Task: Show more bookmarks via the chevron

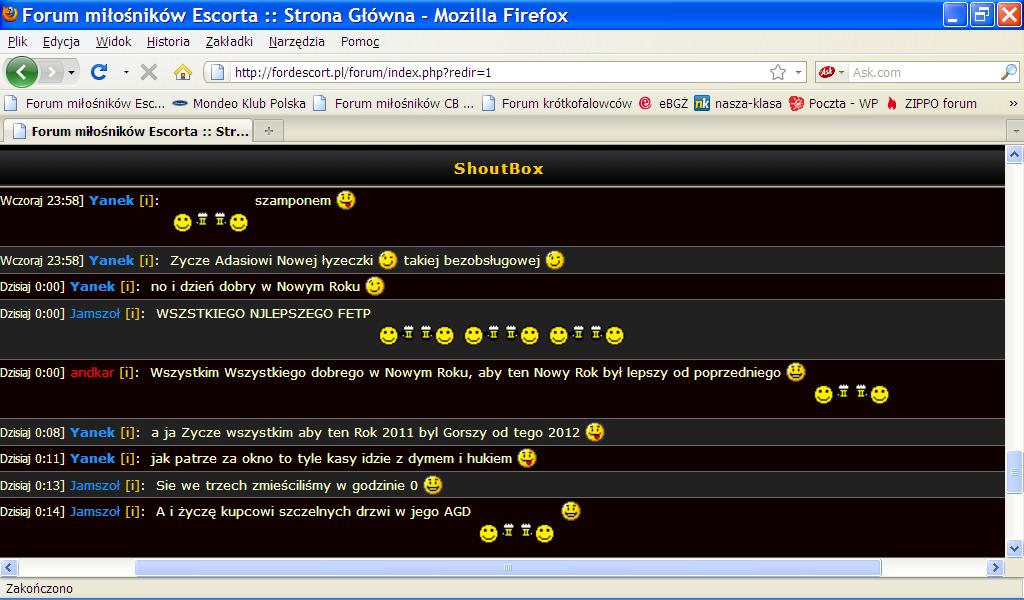Action: tap(1012, 103)
